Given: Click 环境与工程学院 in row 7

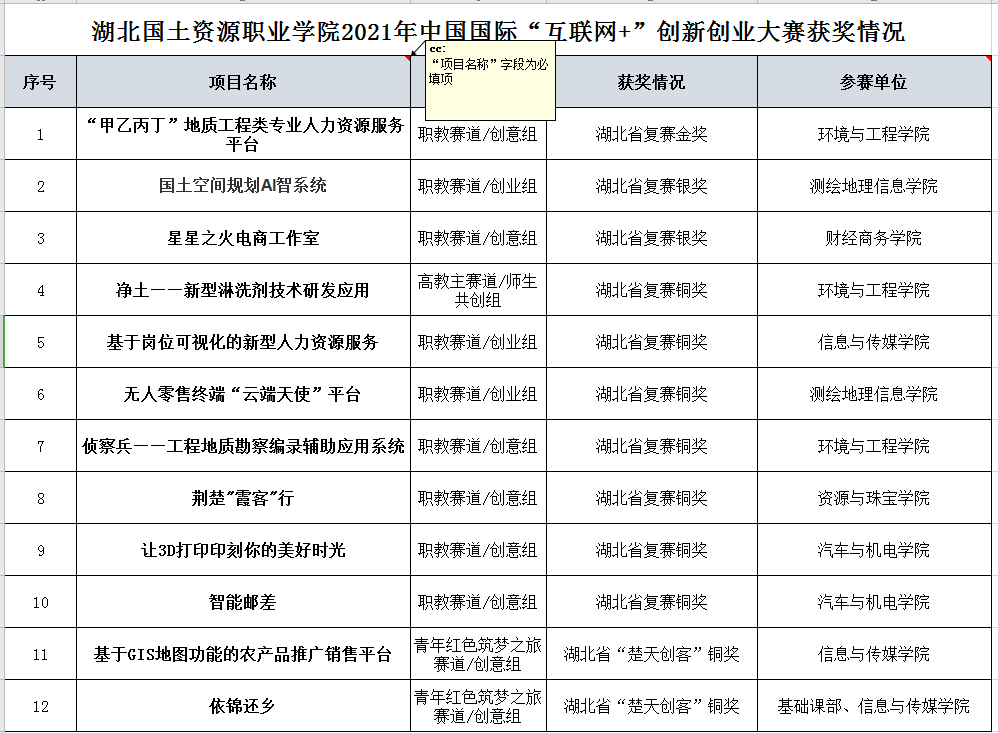Looking at the screenshot, I should pyautogui.click(x=874, y=446).
